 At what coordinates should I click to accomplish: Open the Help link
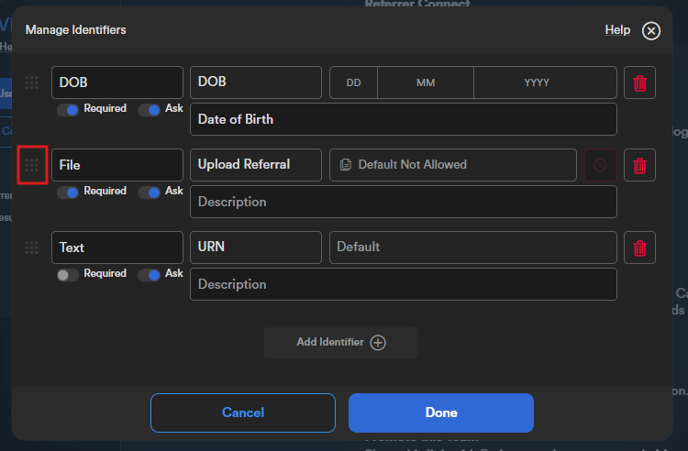tap(617, 30)
